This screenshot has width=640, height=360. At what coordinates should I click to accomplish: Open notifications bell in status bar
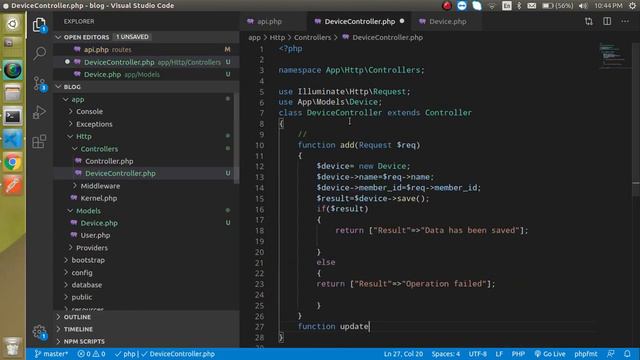(627, 354)
